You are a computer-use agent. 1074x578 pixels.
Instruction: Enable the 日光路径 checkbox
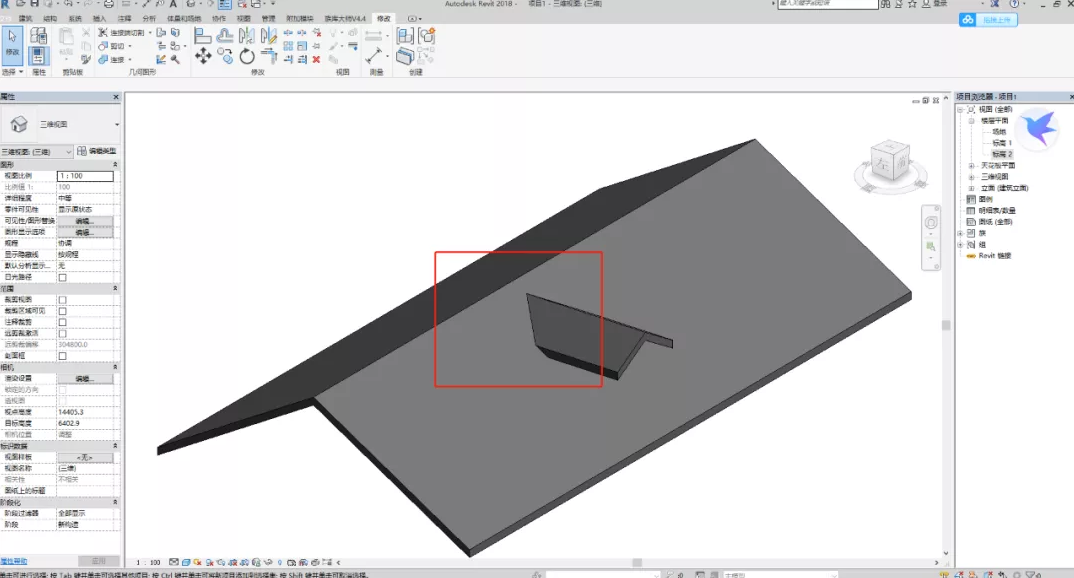63,277
